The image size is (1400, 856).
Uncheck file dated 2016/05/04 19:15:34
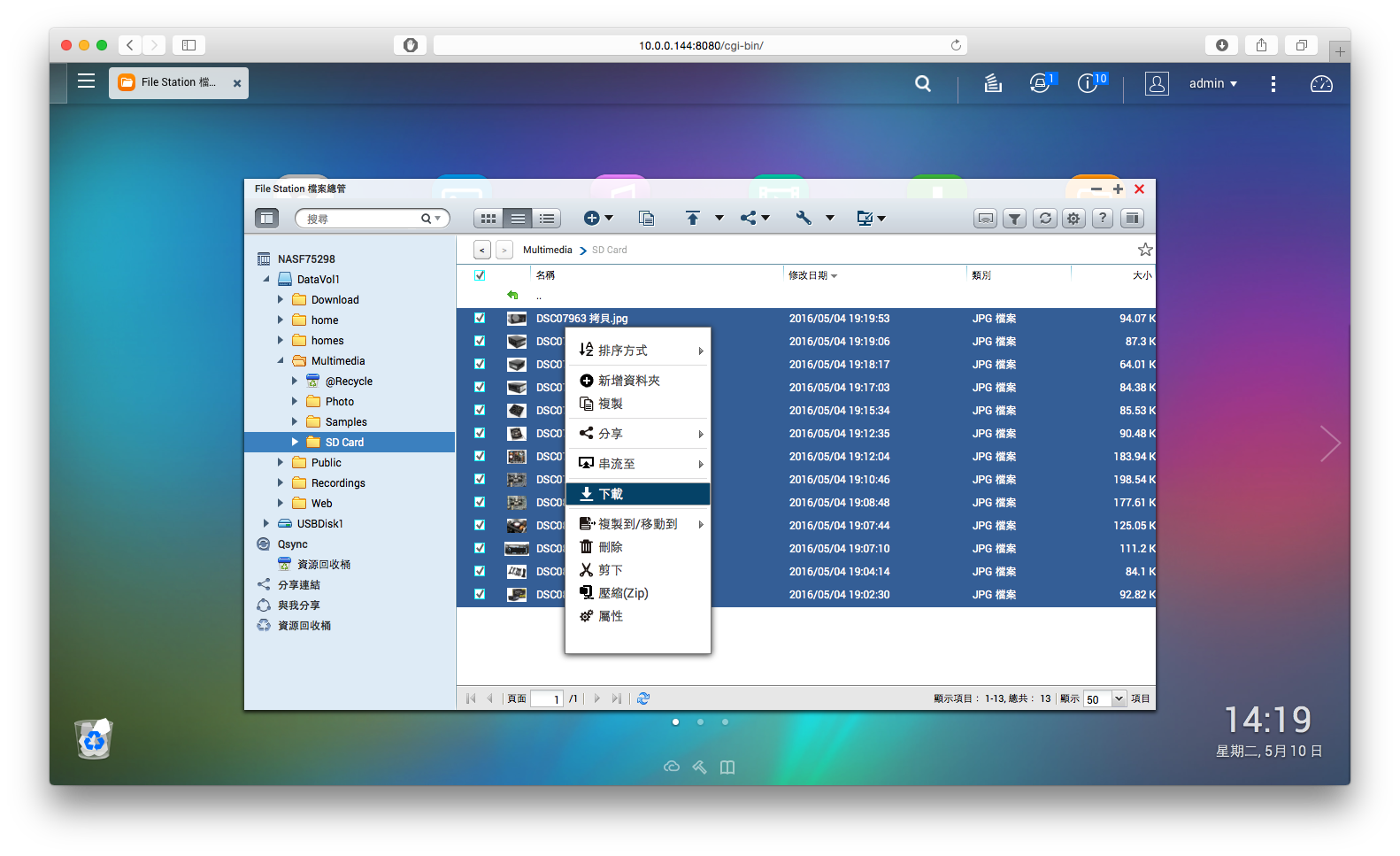tap(480, 411)
